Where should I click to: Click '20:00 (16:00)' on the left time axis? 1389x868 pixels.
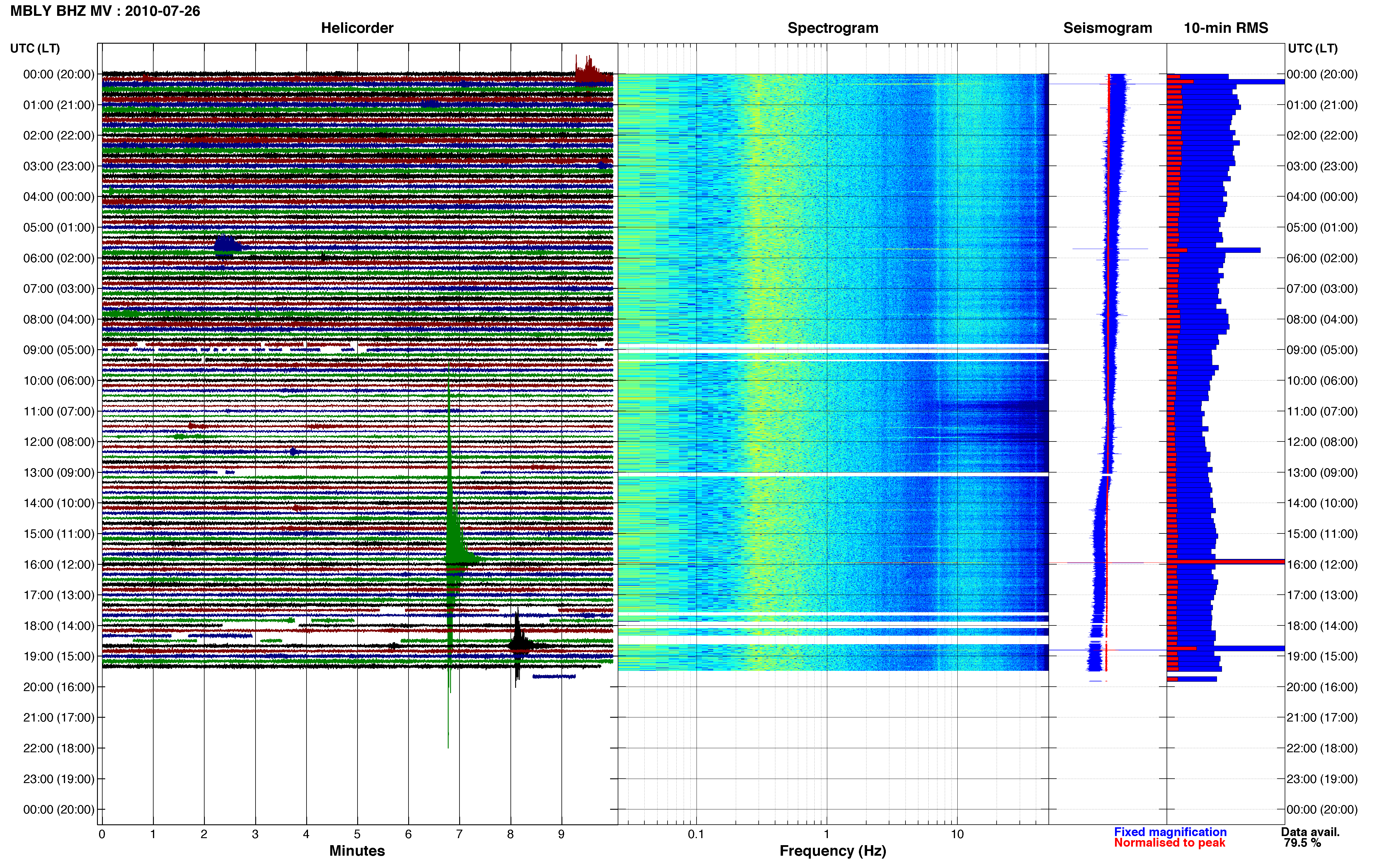pyautogui.click(x=59, y=687)
